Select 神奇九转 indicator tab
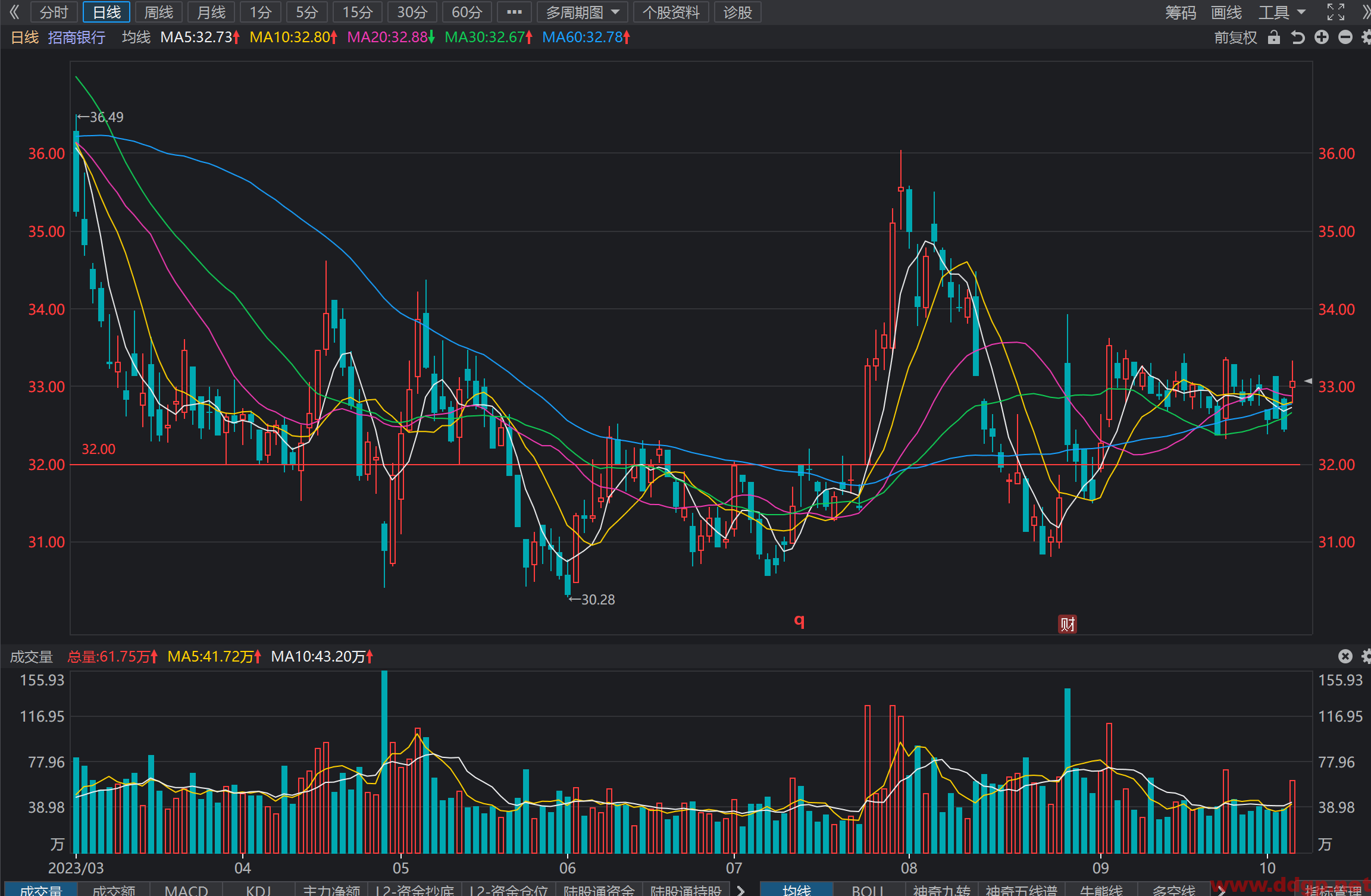Viewport: 1371px width, 896px height. tap(941, 889)
